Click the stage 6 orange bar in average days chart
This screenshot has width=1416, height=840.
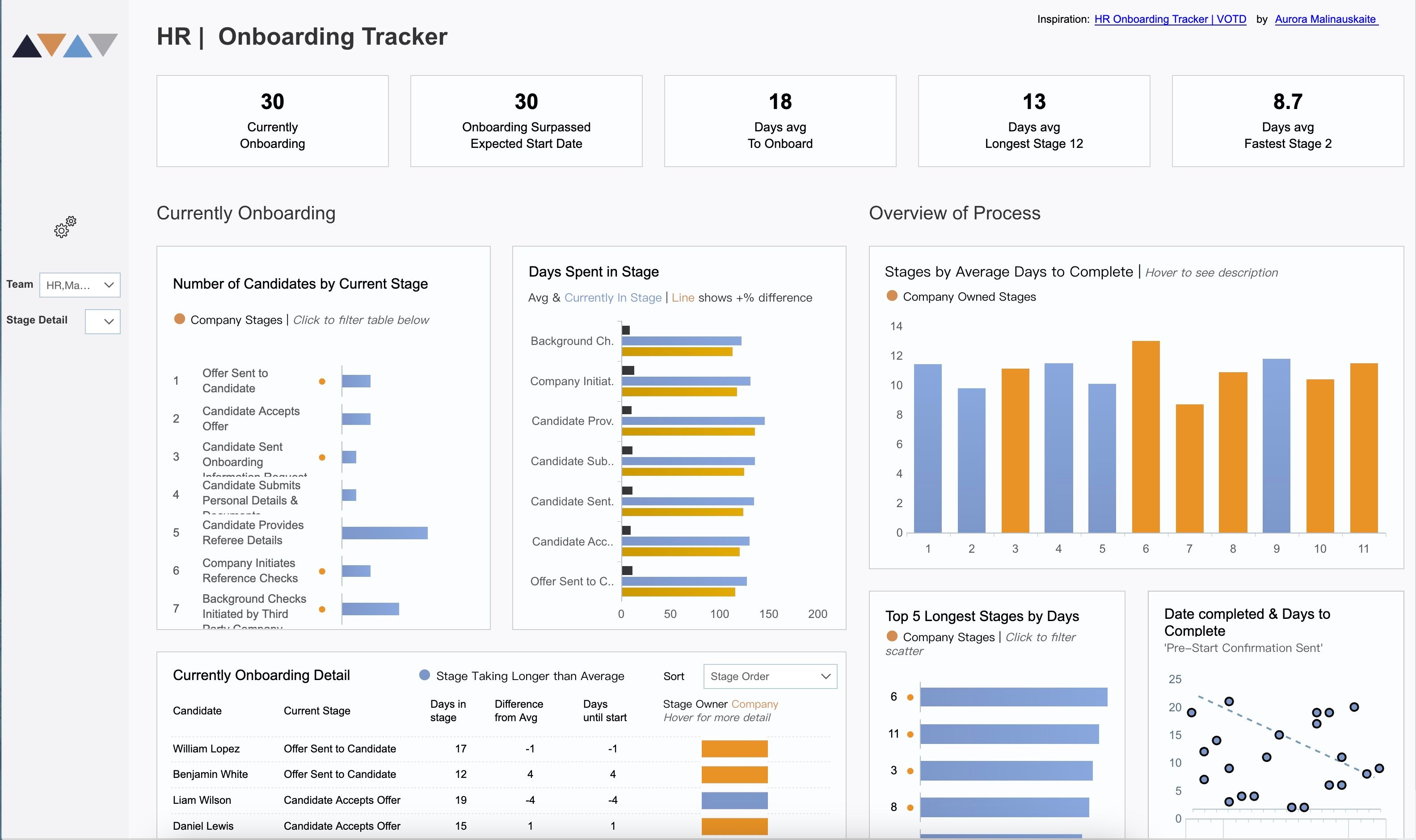[1146, 437]
